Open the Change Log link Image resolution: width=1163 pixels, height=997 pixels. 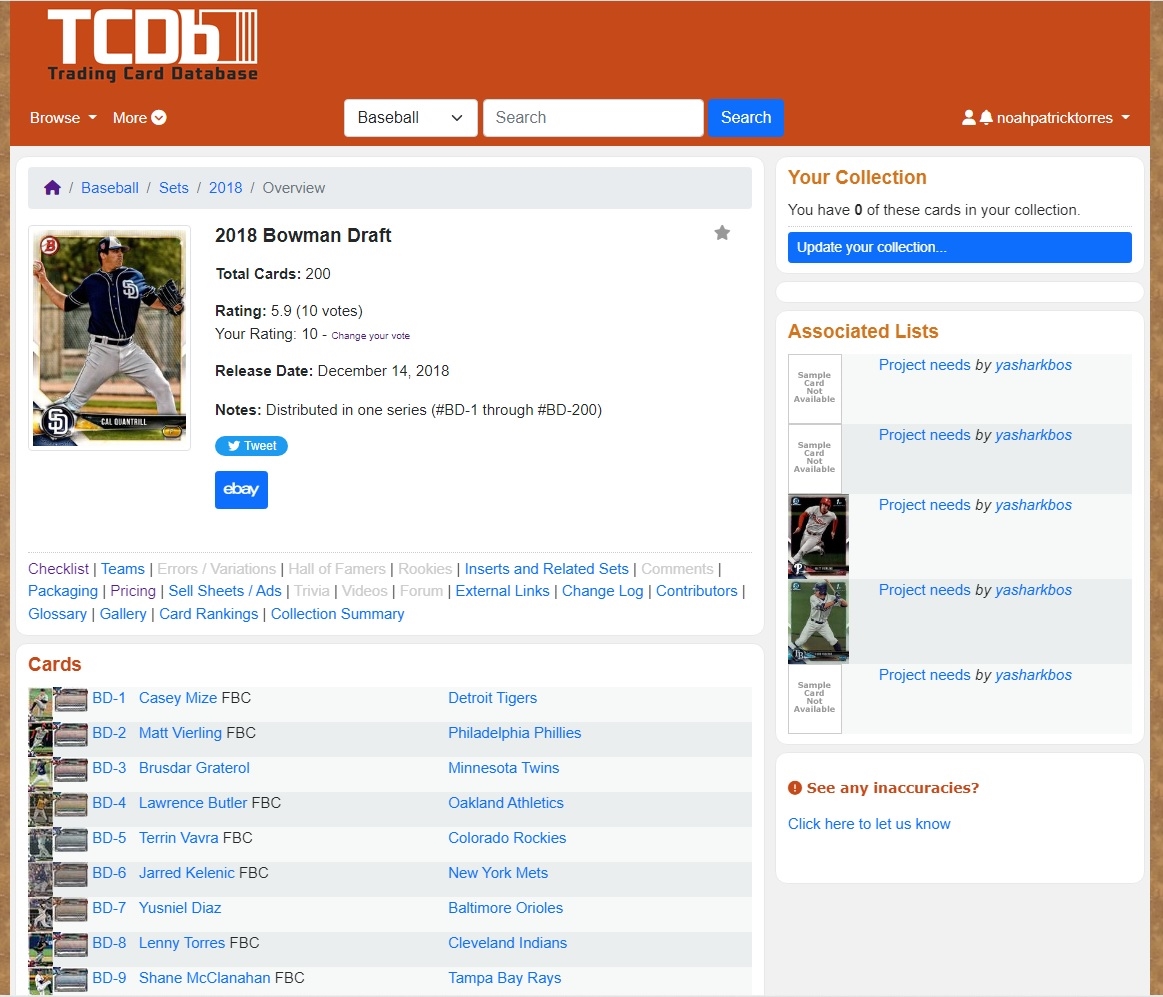coord(602,591)
